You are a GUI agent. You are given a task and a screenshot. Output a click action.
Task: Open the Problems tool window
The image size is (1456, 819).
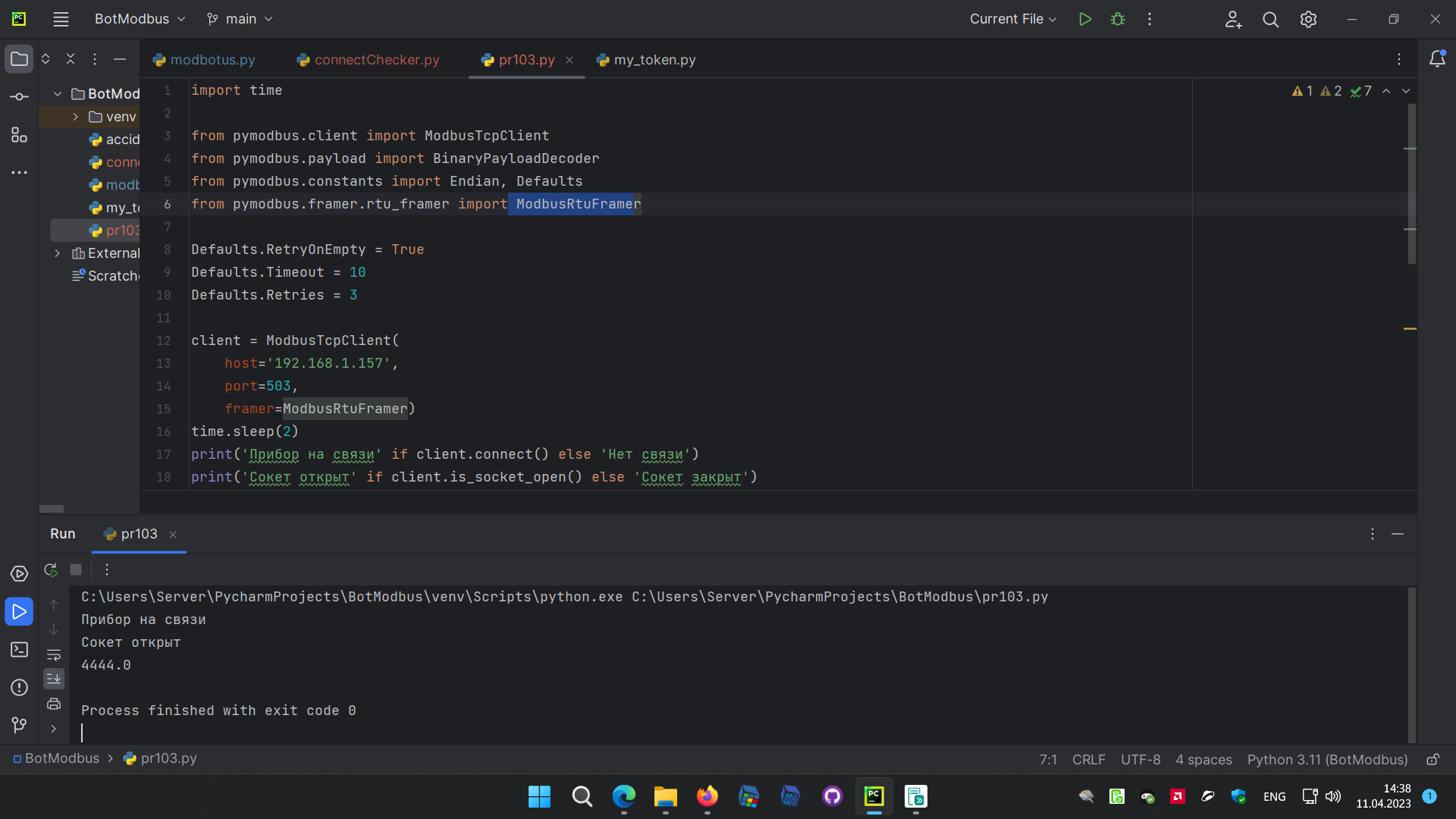[x=20, y=688]
